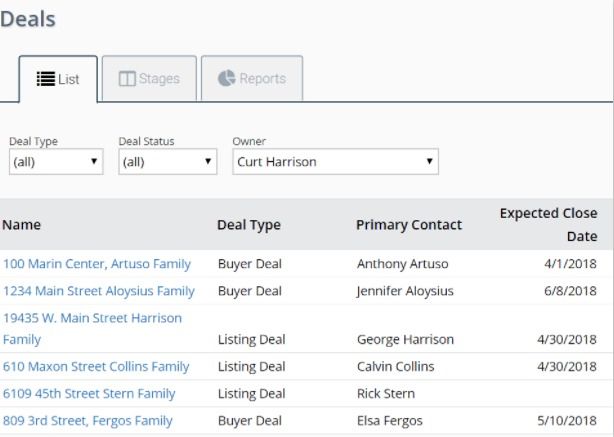Open deal 809 3rd Street, Fergos Family
This screenshot has height=437, width=614.
pos(87,421)
